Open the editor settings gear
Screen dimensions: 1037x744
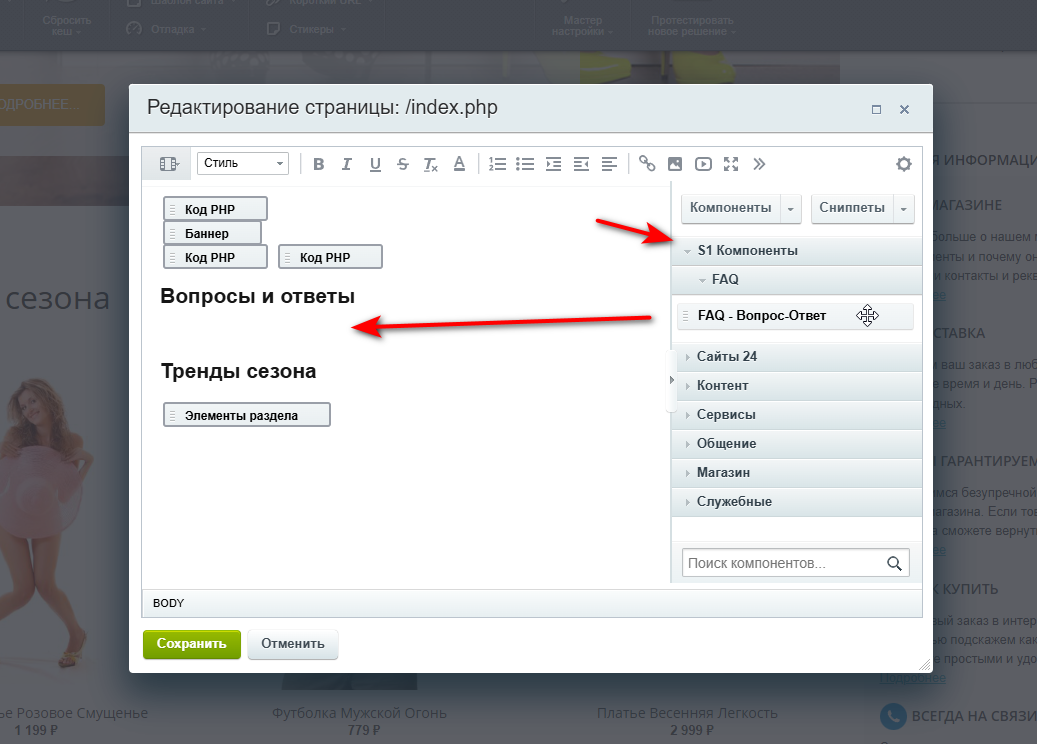(x=903, y=164)
